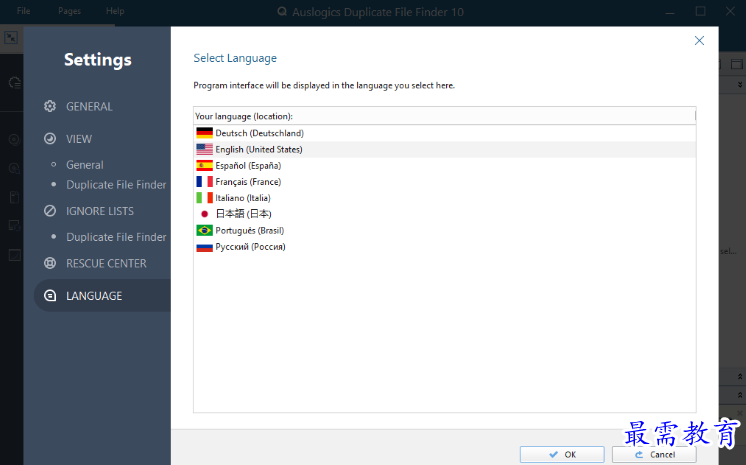Choose Italiano (Italia) language
Viewport: 746px width, 465px height.
pyautogui.click(x=444, y=198)
